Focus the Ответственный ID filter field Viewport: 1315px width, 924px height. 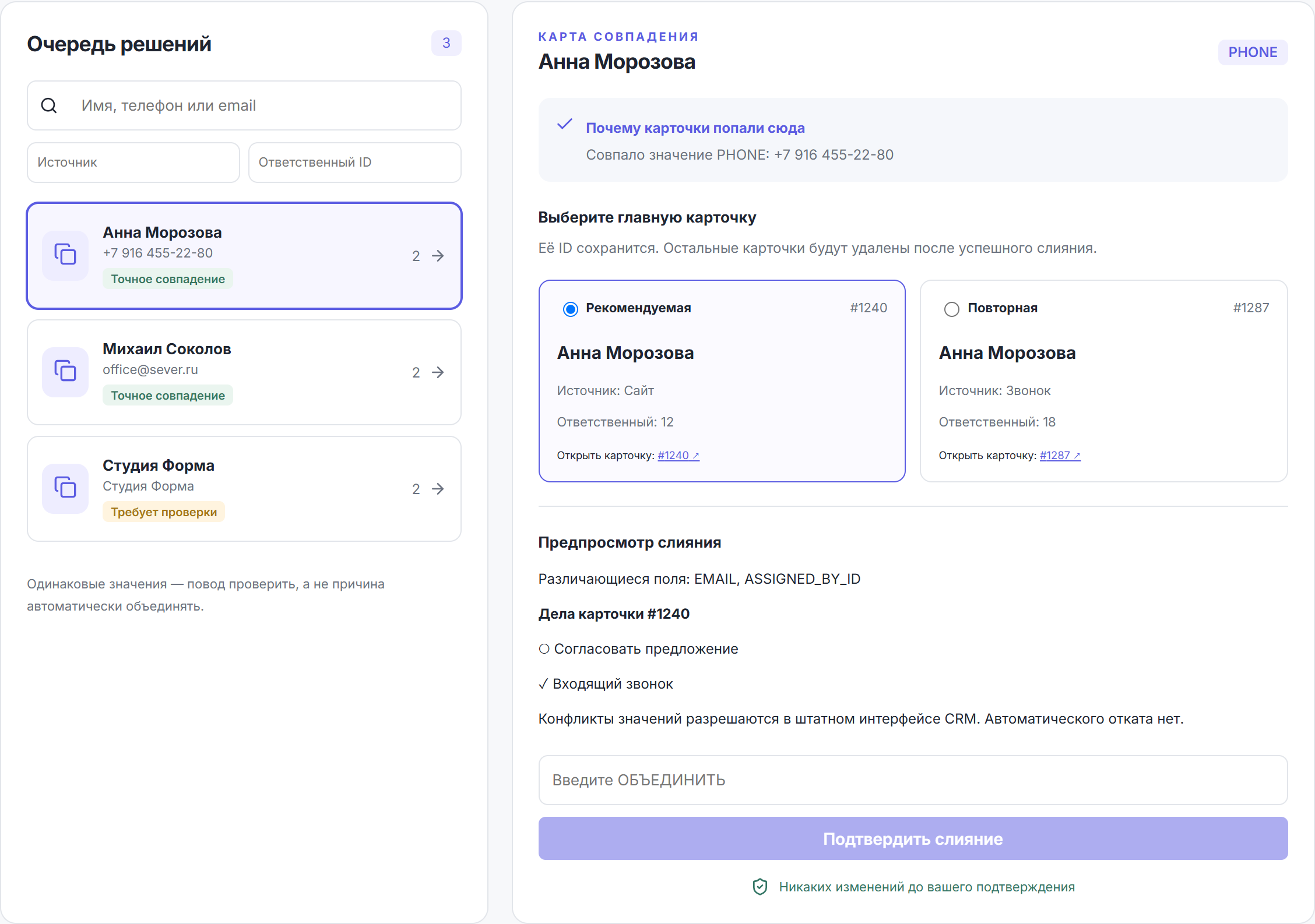(x=355, y=163)
